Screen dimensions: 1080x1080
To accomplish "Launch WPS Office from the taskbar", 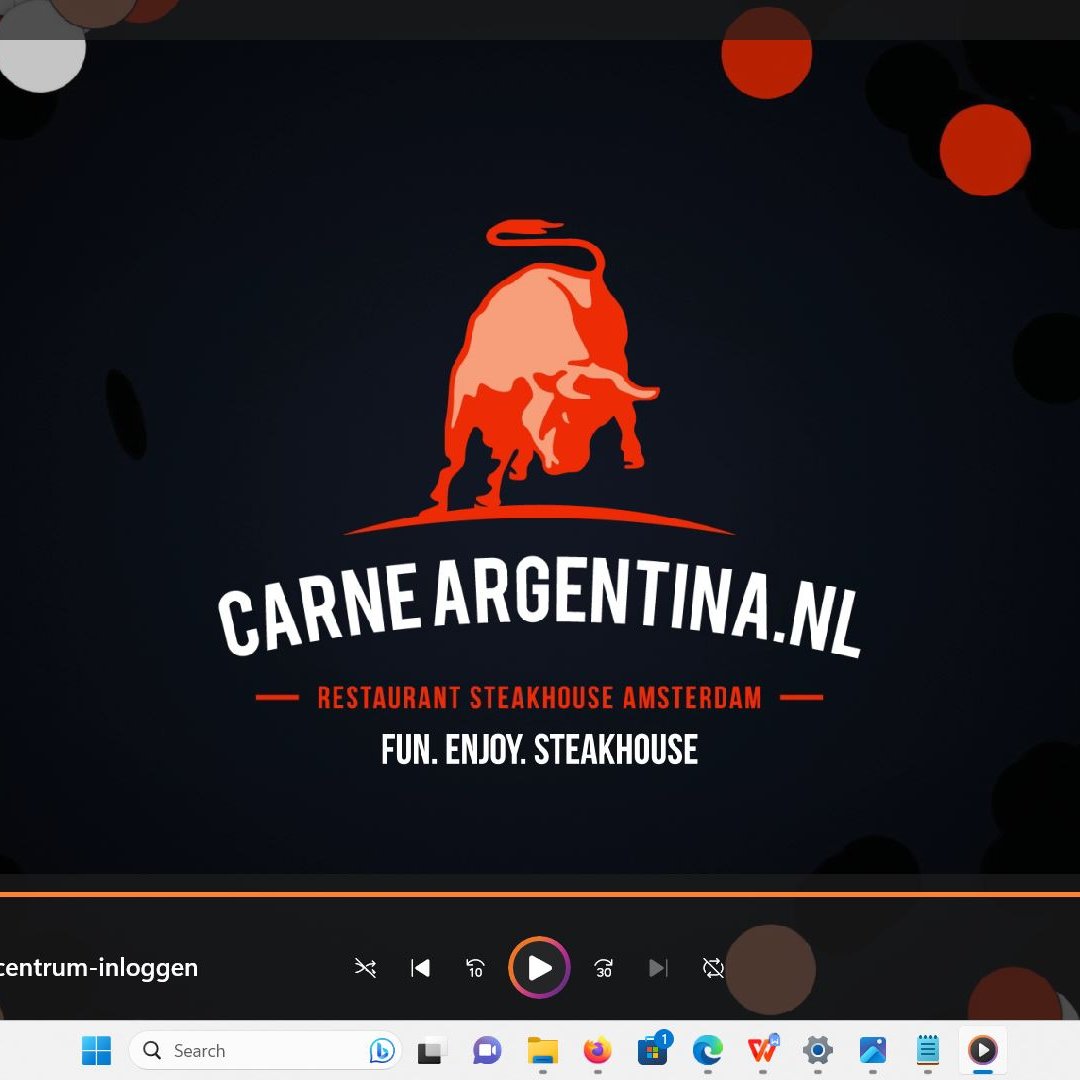I will point(763,1050).
